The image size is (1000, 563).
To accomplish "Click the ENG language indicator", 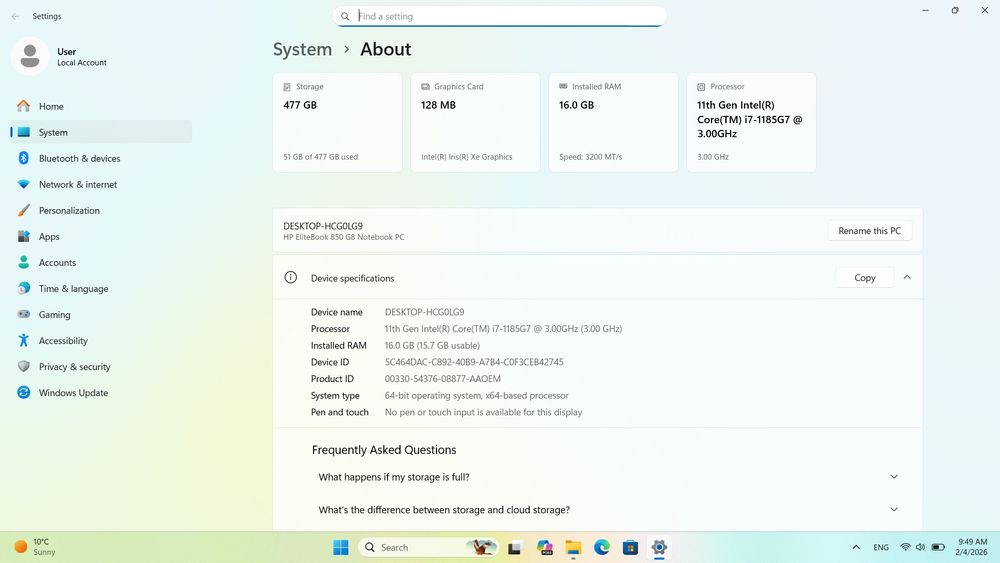I will [881, 547].
